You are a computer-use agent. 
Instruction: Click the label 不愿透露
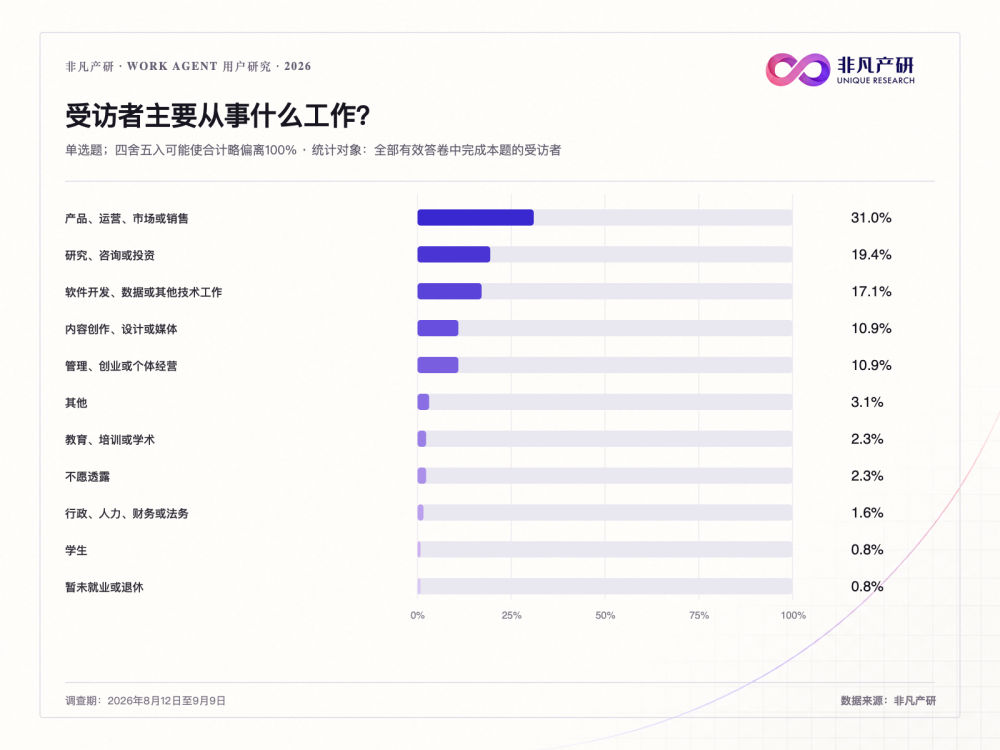click(87, 477)
